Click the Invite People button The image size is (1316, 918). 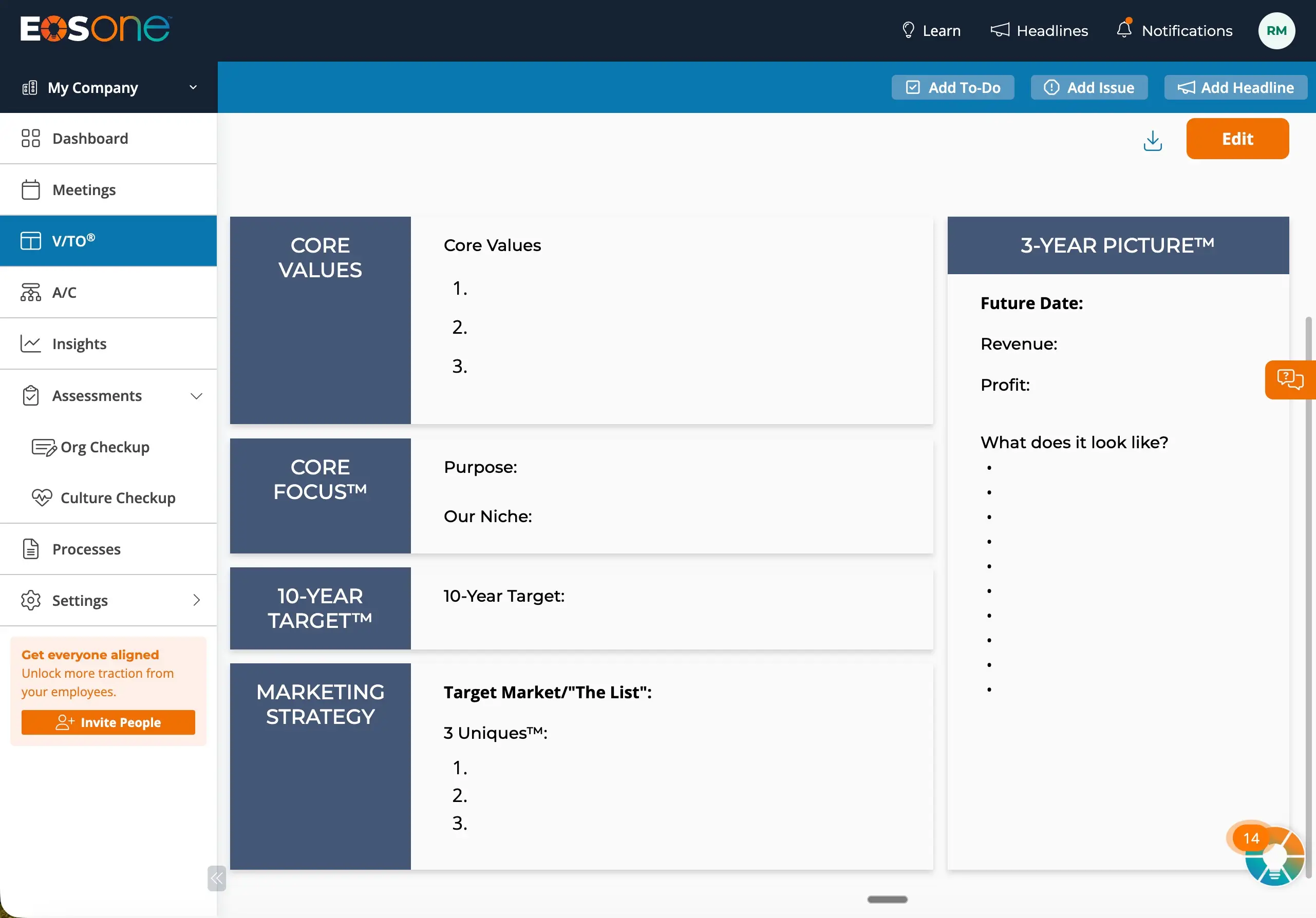[x=108, y=722]
